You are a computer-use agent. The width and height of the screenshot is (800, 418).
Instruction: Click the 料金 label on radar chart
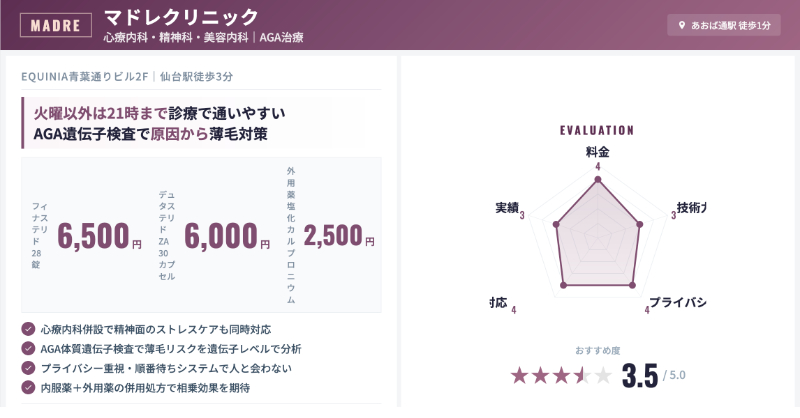597,152
